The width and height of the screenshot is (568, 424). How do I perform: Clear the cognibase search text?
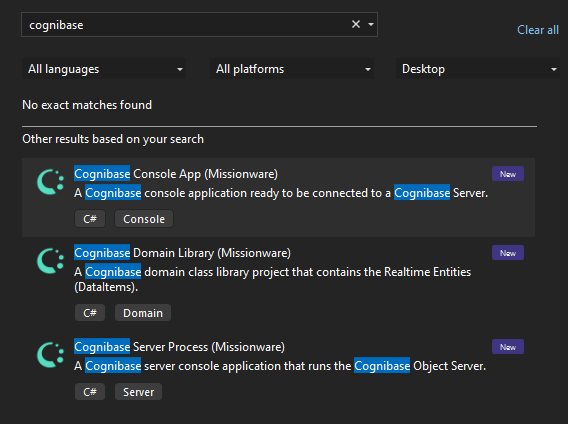click(x=356, y=24)
